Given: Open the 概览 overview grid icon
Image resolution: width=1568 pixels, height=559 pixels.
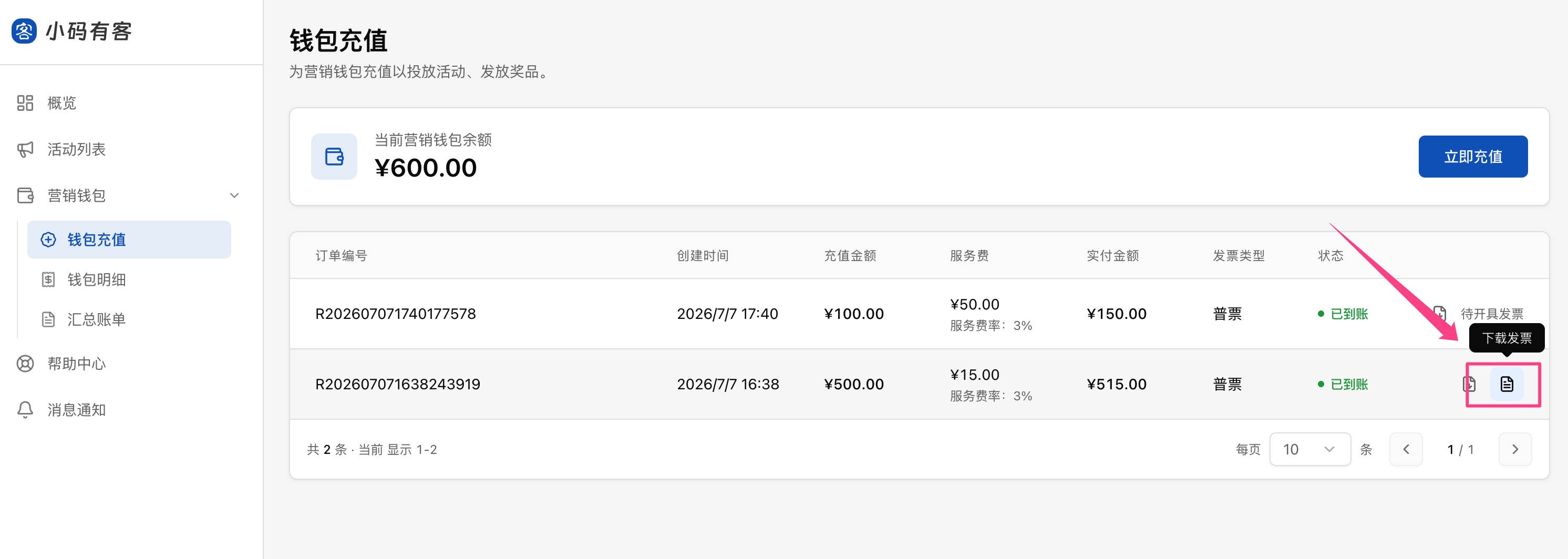Looking at the screenshot, I should (x=25, y=103).
